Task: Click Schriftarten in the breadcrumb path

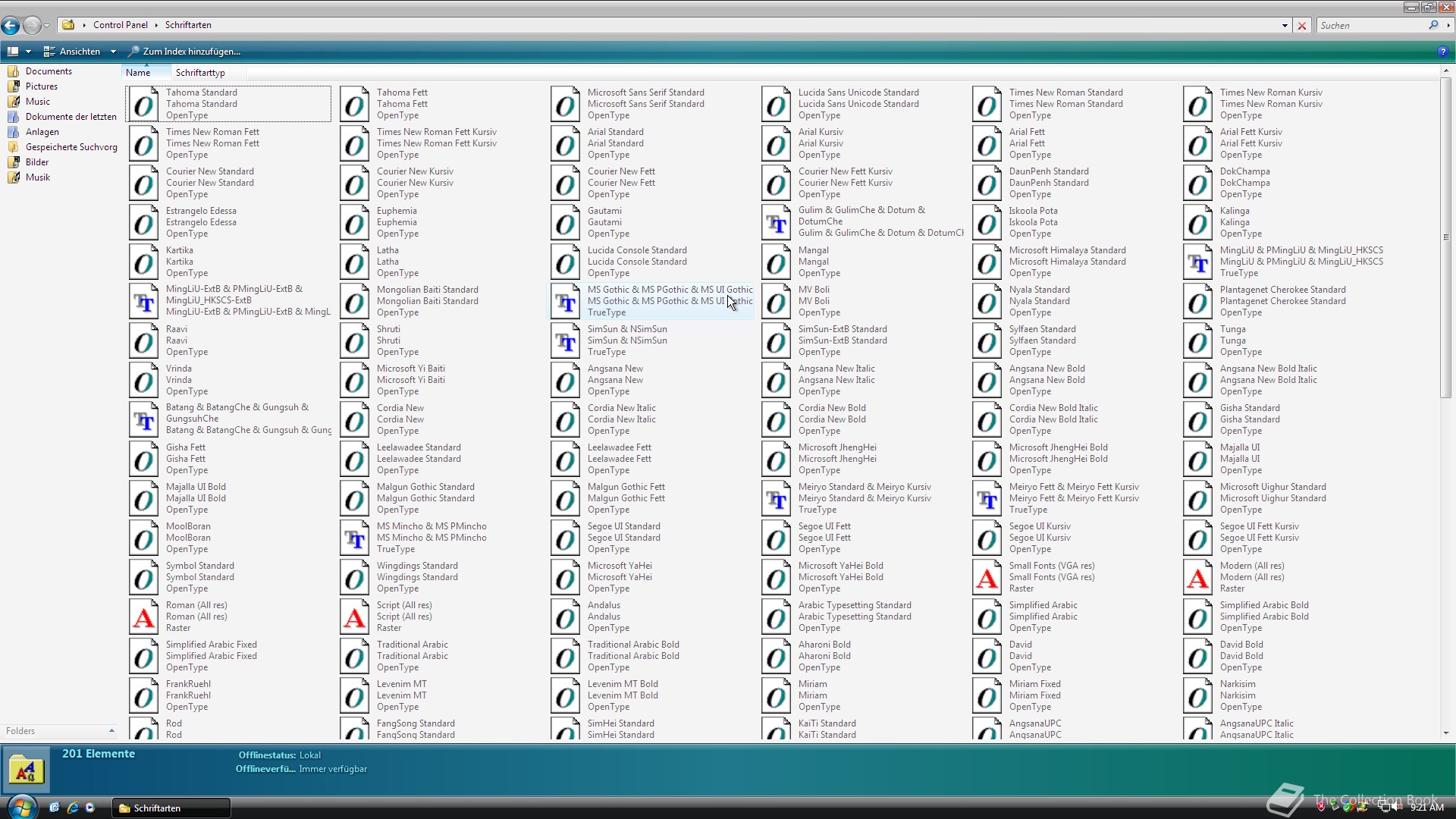Action: click(x=188, y=25)
